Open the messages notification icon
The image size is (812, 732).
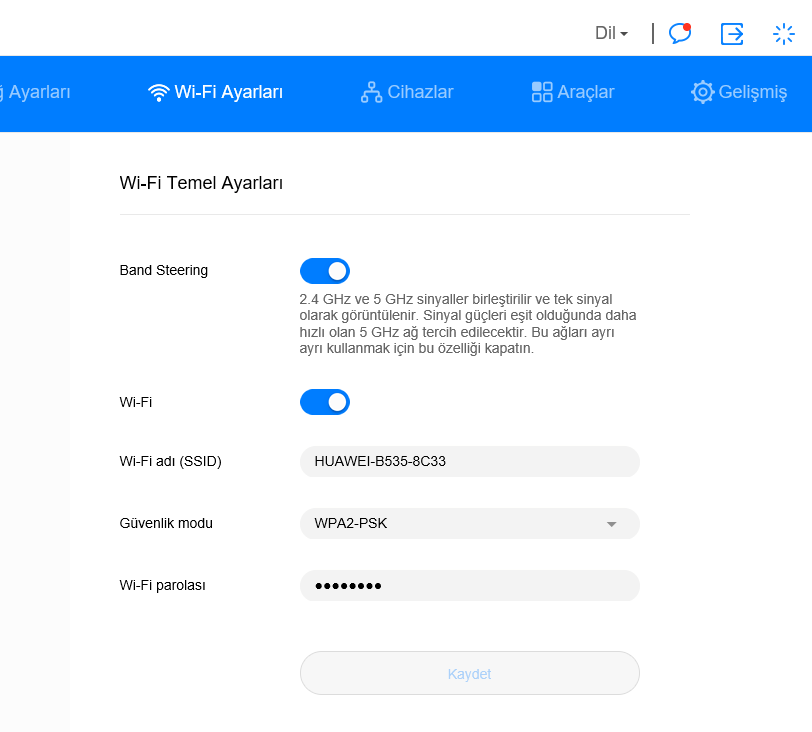pyautogui.click(x=680, y=33)
